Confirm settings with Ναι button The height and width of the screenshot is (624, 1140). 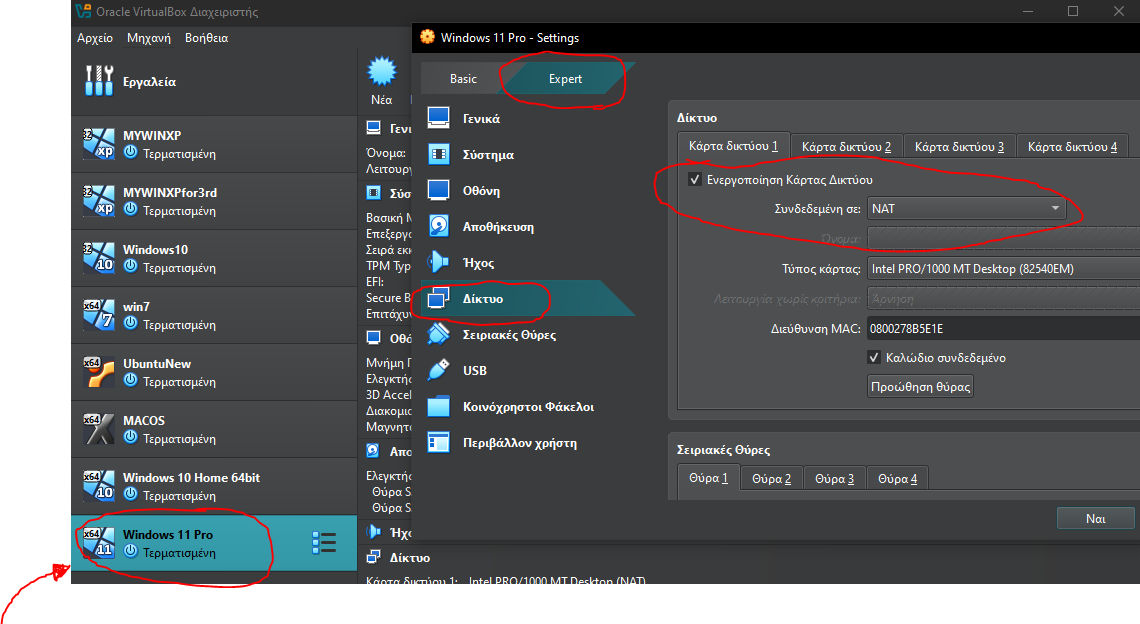point(1096,519)
